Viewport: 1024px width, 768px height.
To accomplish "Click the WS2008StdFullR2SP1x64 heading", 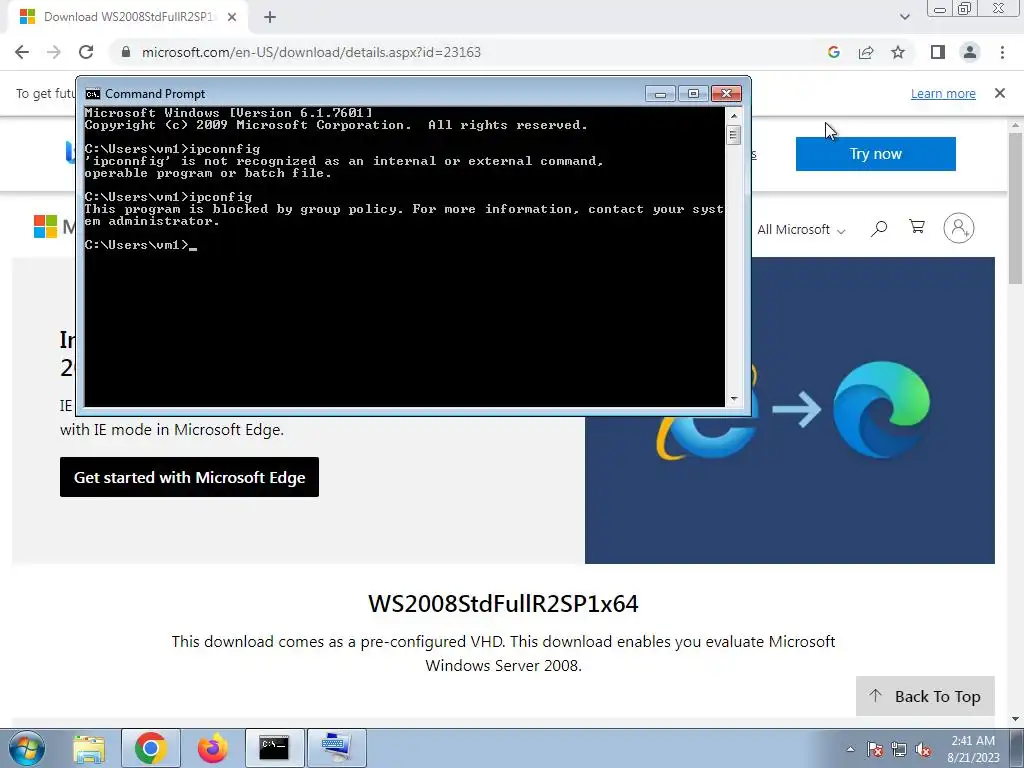I will click(x=503, y=603).
